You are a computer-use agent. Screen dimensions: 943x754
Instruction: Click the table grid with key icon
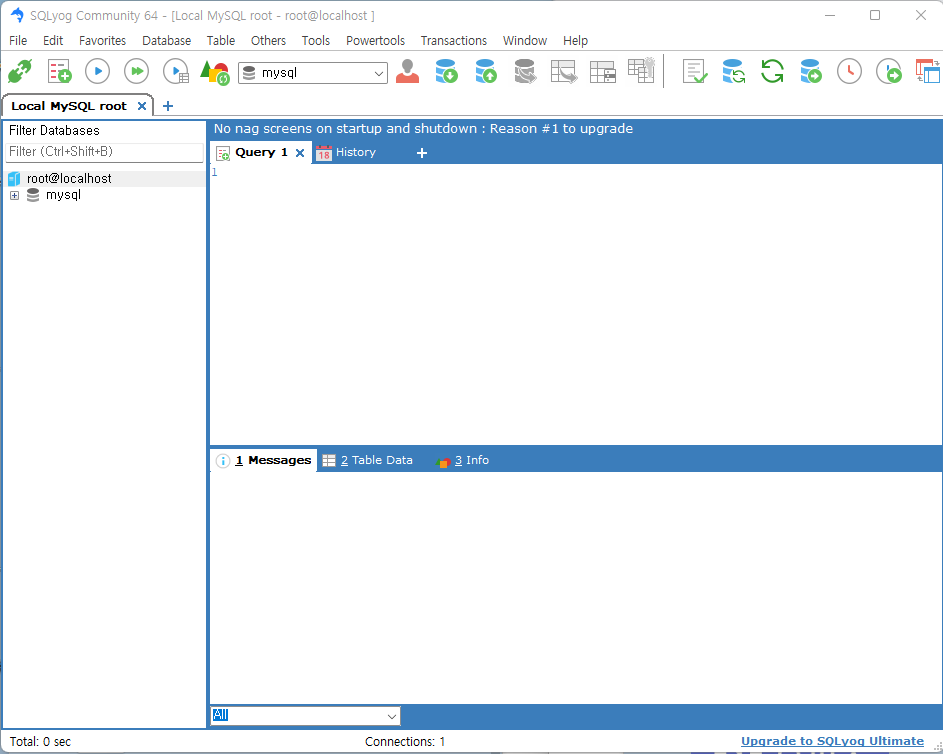pyautogui.click(x=641, y=70)
